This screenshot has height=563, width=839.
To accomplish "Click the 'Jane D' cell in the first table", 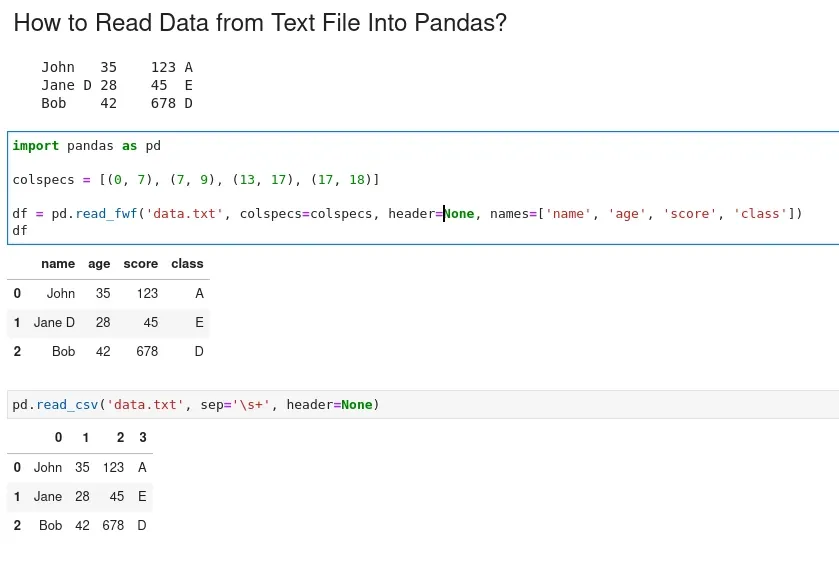I will tap(54, 322).
